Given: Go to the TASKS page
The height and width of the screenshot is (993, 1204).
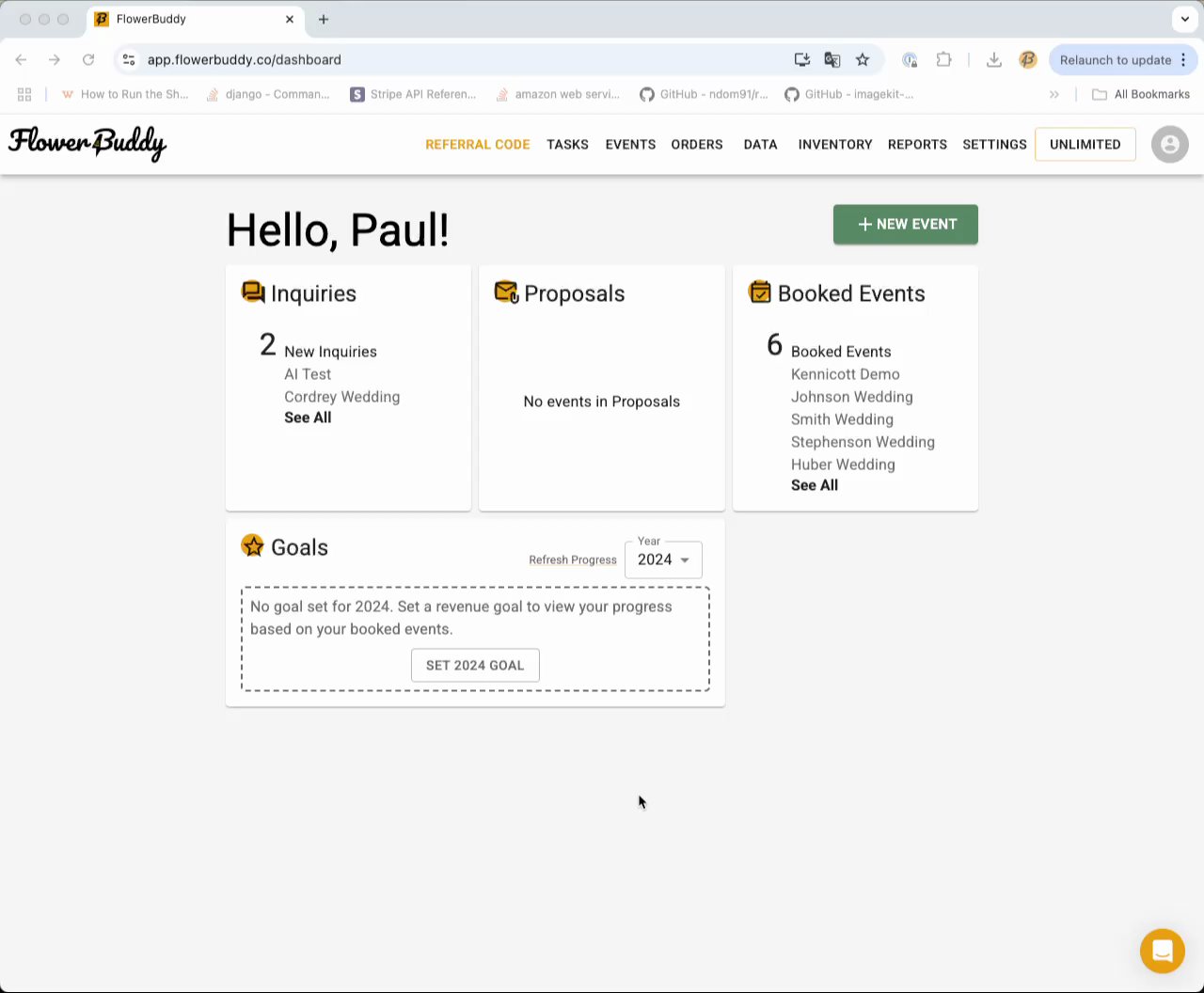Looking at the screenshot, I should 567,144.
